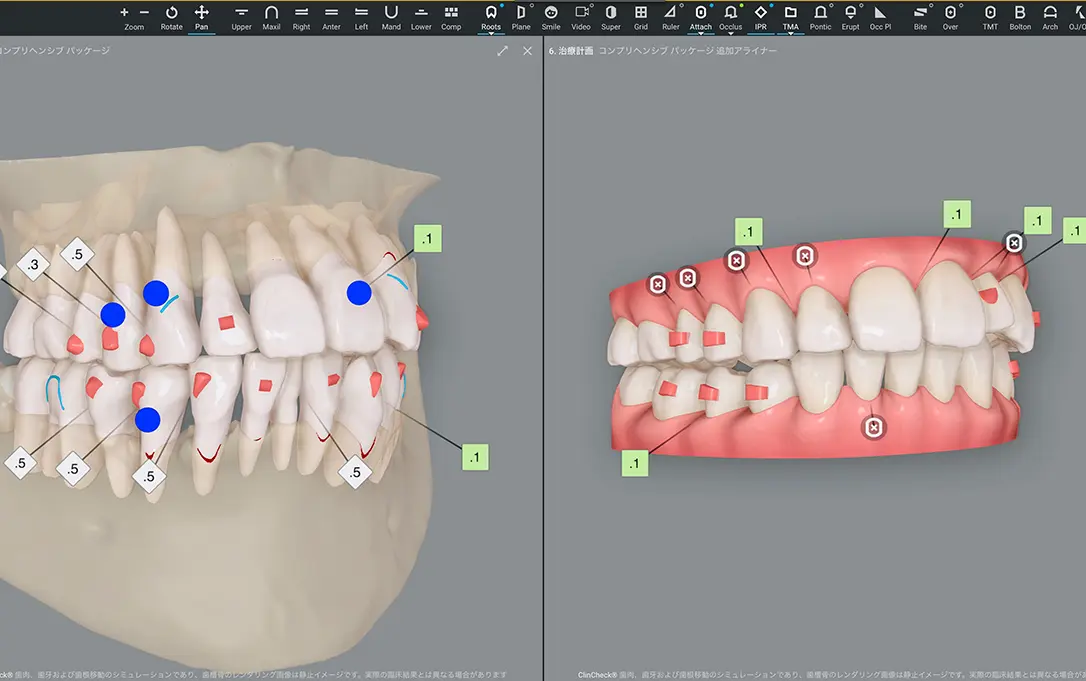The width and height of the screenshot is (1086, 681).
Task: Activate the Pan tool
Action: (x=201, y=16)
